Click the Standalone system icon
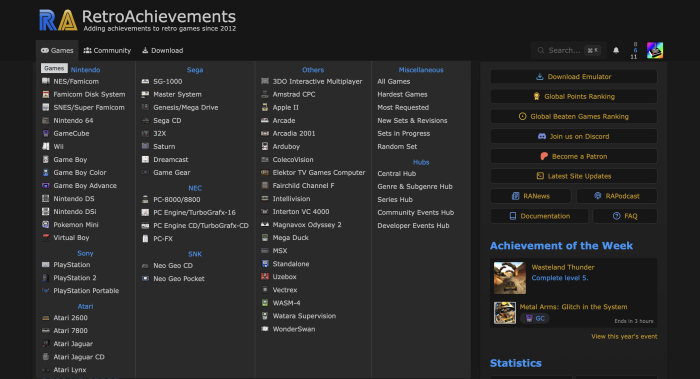This screenshot has width=700, height=379. [265, 264]
